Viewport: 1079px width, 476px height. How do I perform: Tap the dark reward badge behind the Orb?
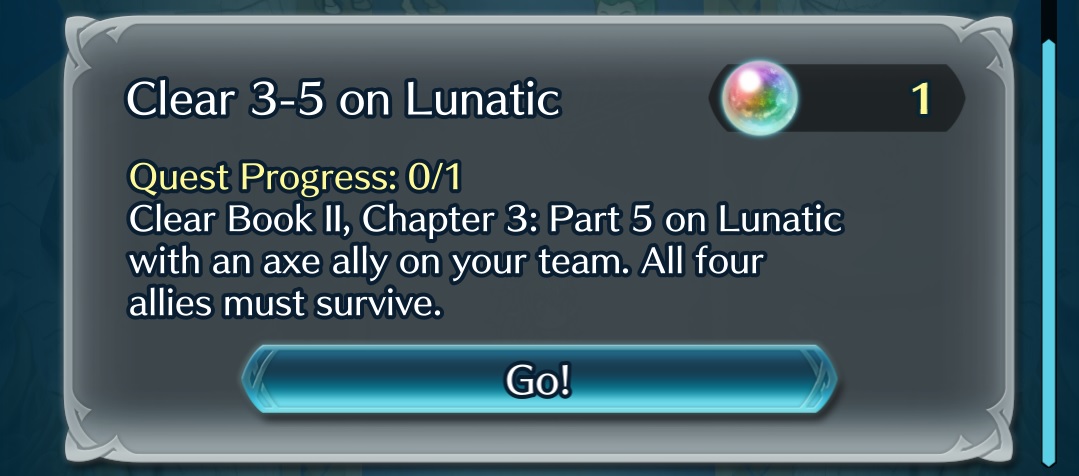point(837,98)
